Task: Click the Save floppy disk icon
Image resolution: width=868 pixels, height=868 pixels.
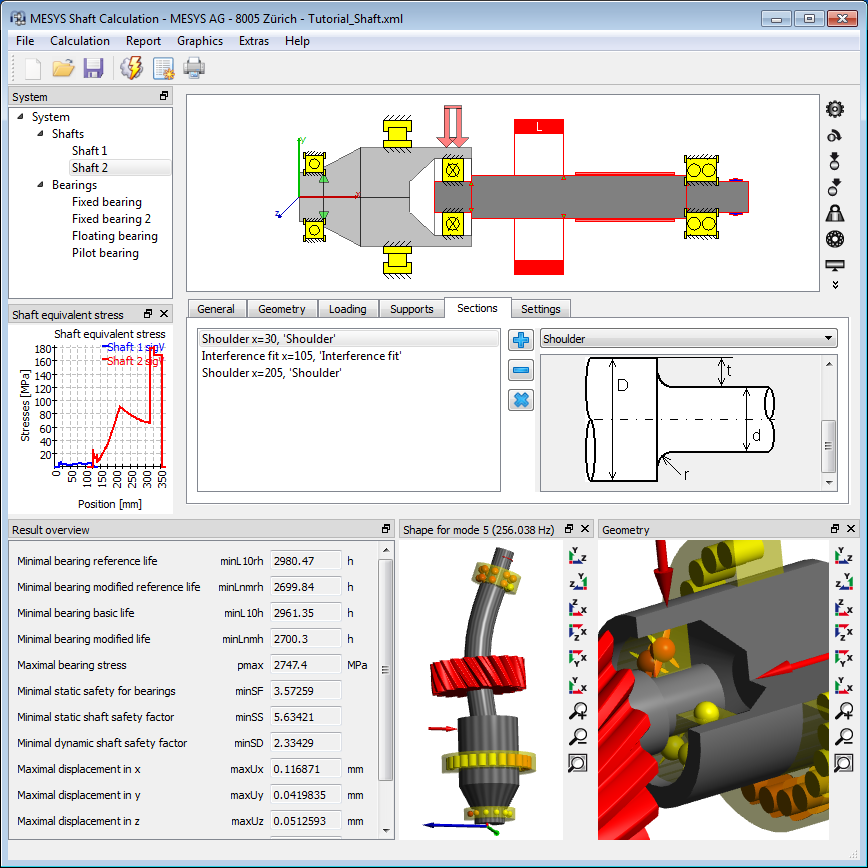Action: (x=94, y=68)
